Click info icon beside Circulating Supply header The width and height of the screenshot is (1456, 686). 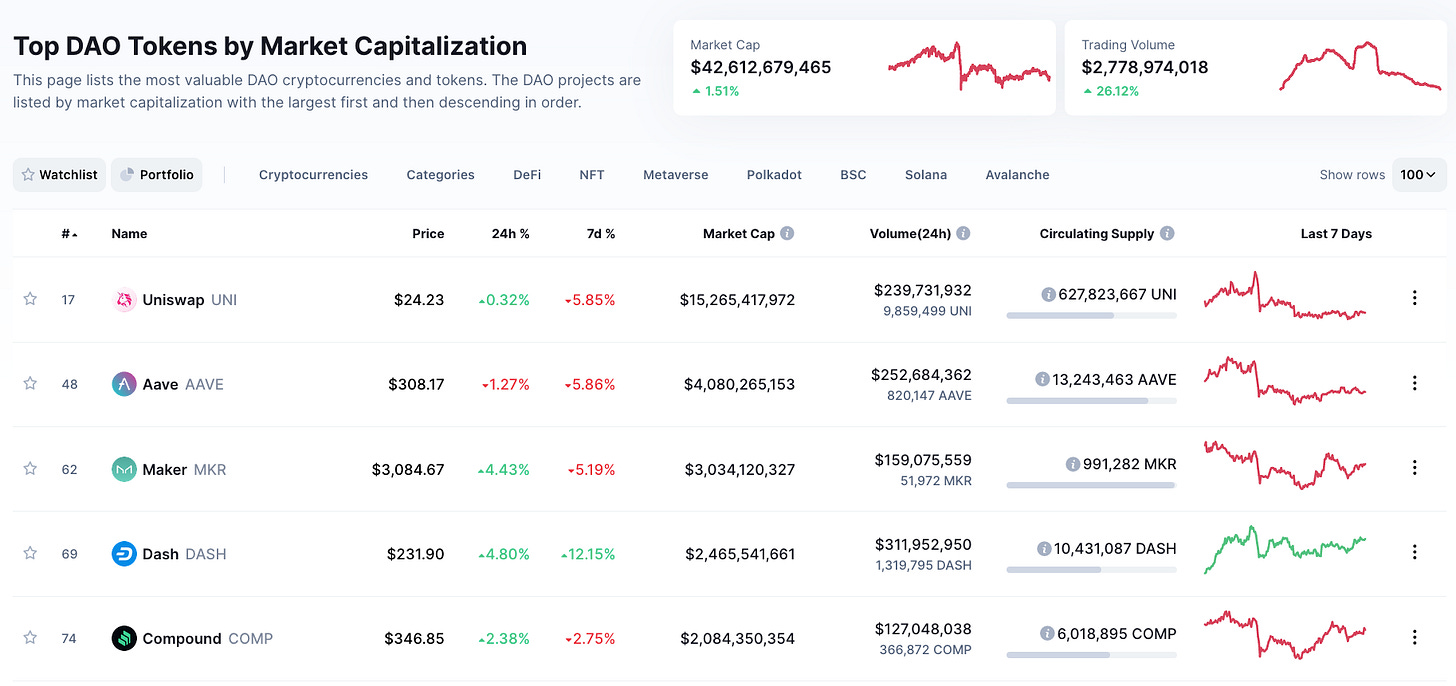[1167, 233]
